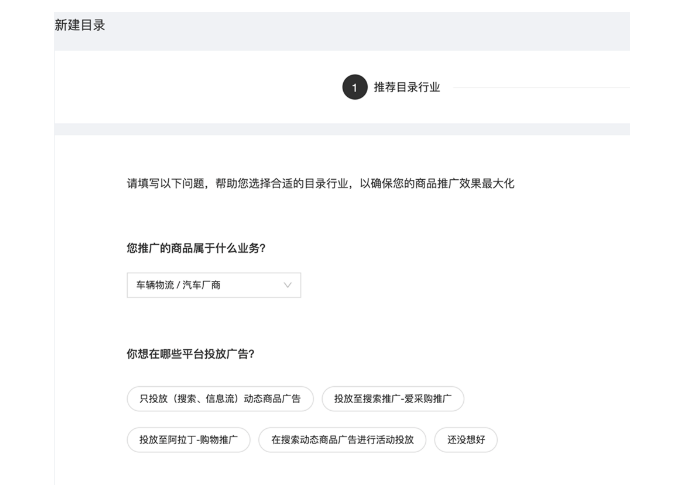Select 只投放（搜索、信息流）动态商品广告 option
The height and width of the screenshot is (485, 686).
pos(220,398)
